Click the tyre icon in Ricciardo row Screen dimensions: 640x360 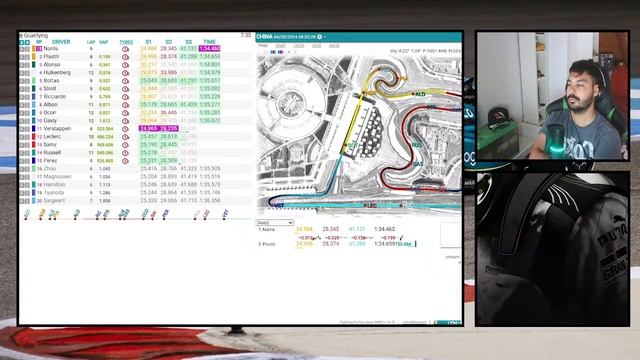(x=125, y=97)
